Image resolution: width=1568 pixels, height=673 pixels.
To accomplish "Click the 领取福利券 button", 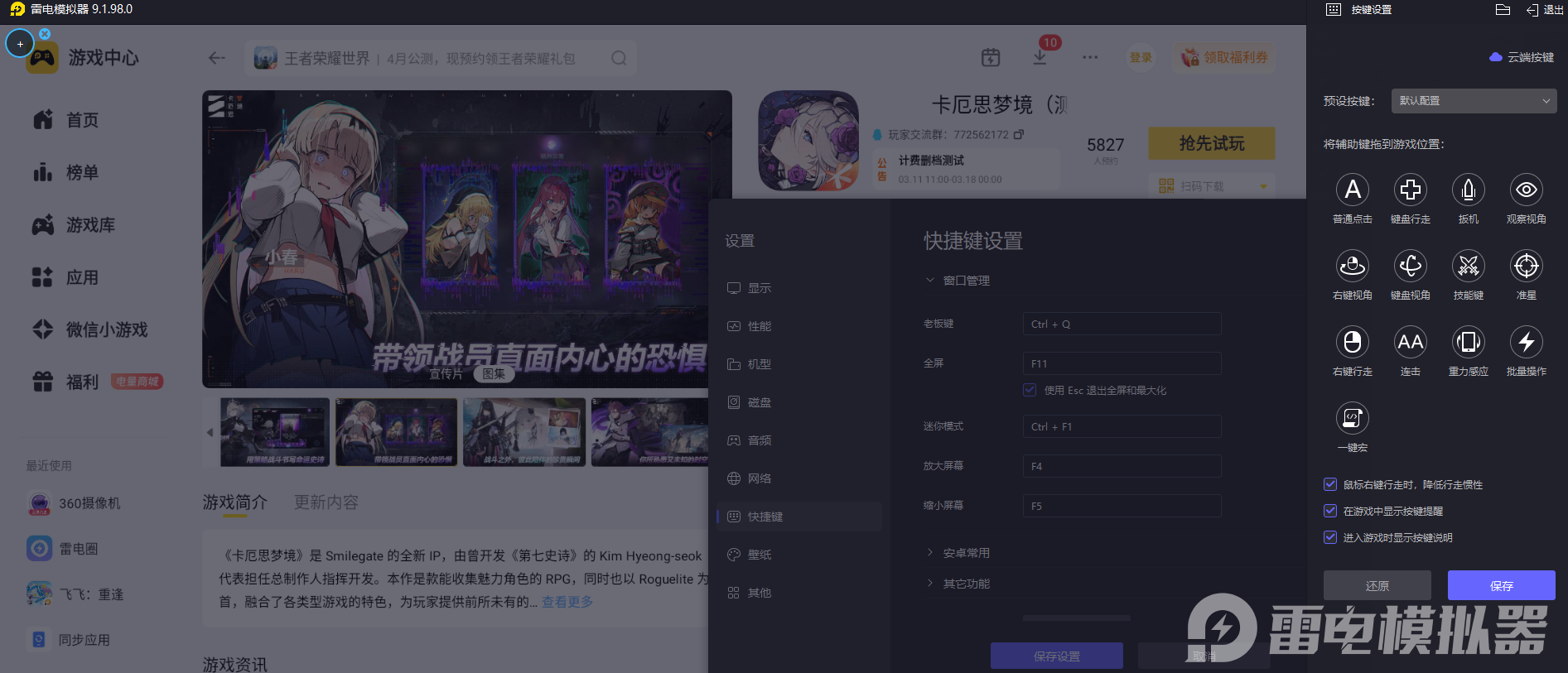I will [1224, 57].
